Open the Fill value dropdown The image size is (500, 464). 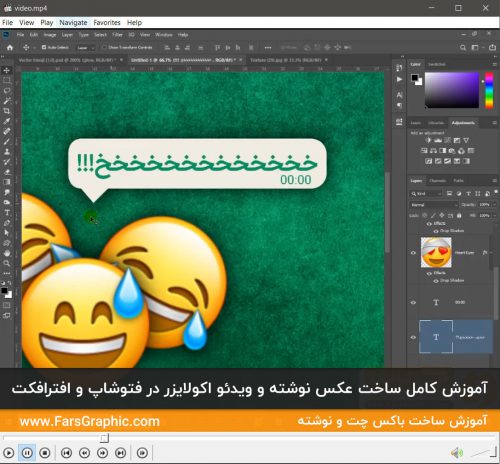click(495, 216)
